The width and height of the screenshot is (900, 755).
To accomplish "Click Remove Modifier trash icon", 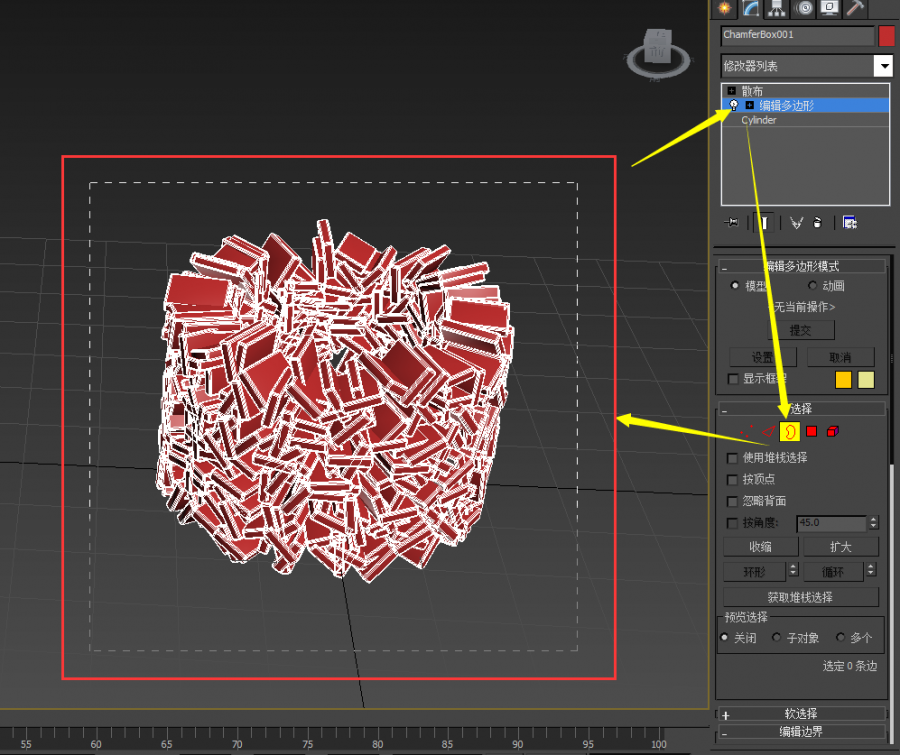I will coord(818,223).
